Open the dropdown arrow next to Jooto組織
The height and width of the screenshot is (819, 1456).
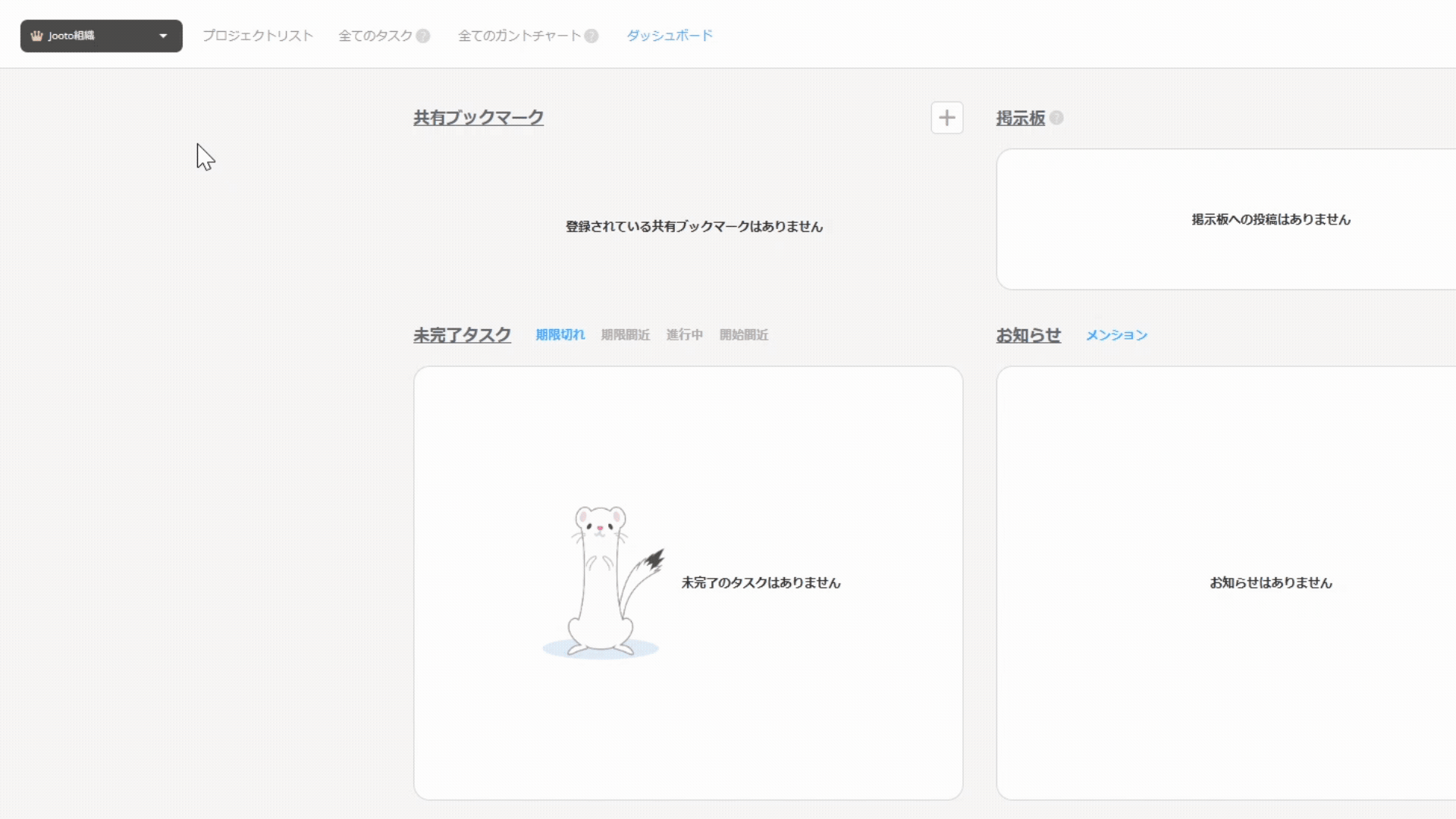[162, 35]
